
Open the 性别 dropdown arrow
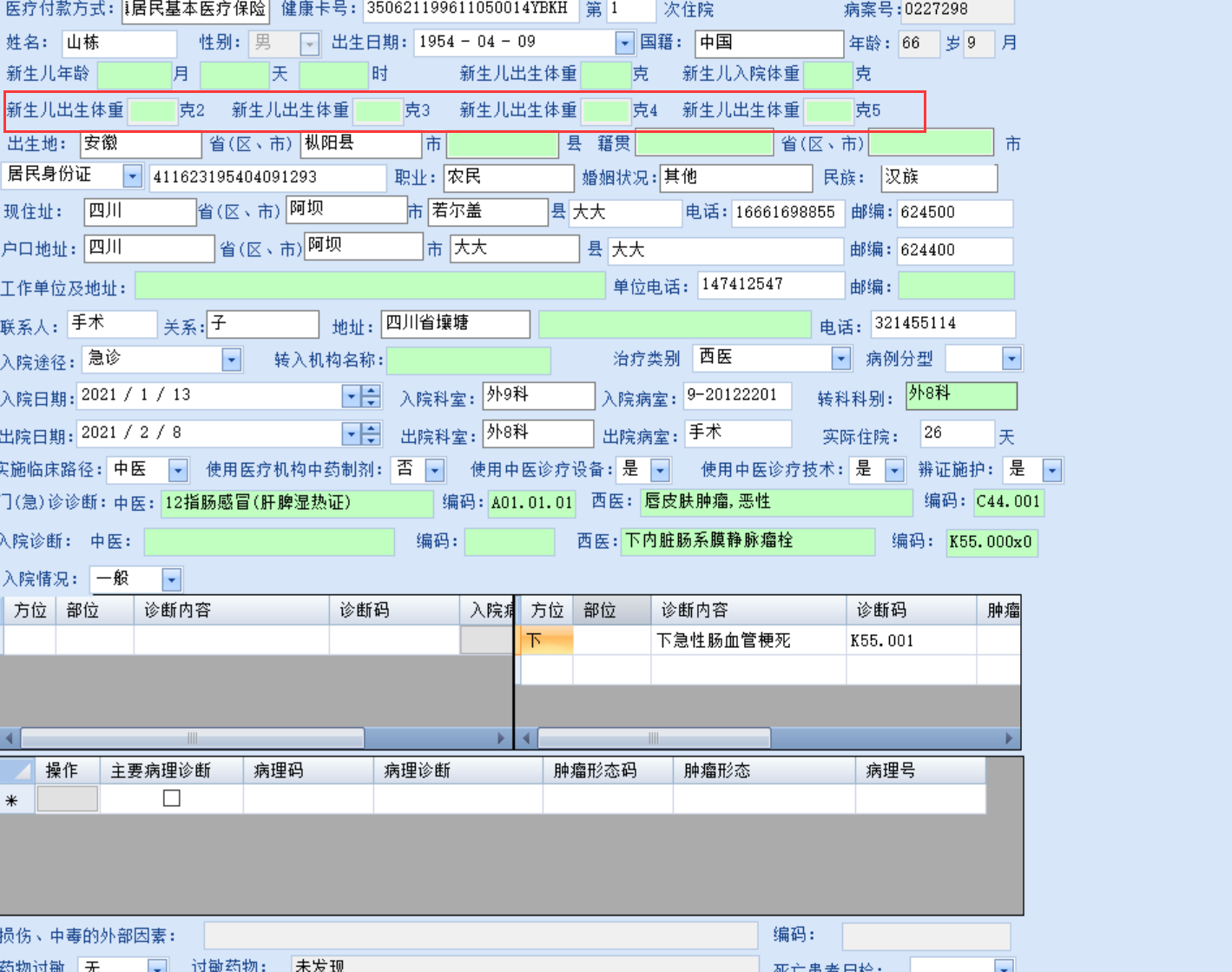[x=309, y=43]
